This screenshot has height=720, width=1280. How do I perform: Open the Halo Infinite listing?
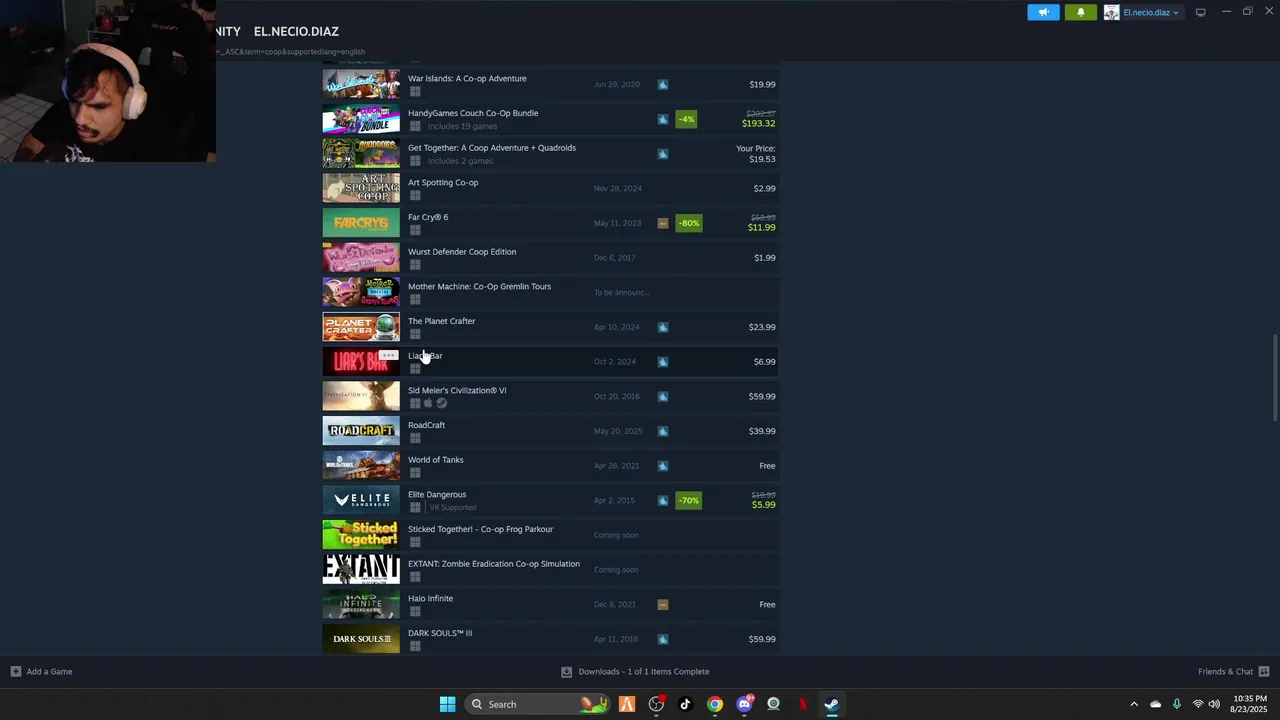pyautogui.click(x=550, y=604)
